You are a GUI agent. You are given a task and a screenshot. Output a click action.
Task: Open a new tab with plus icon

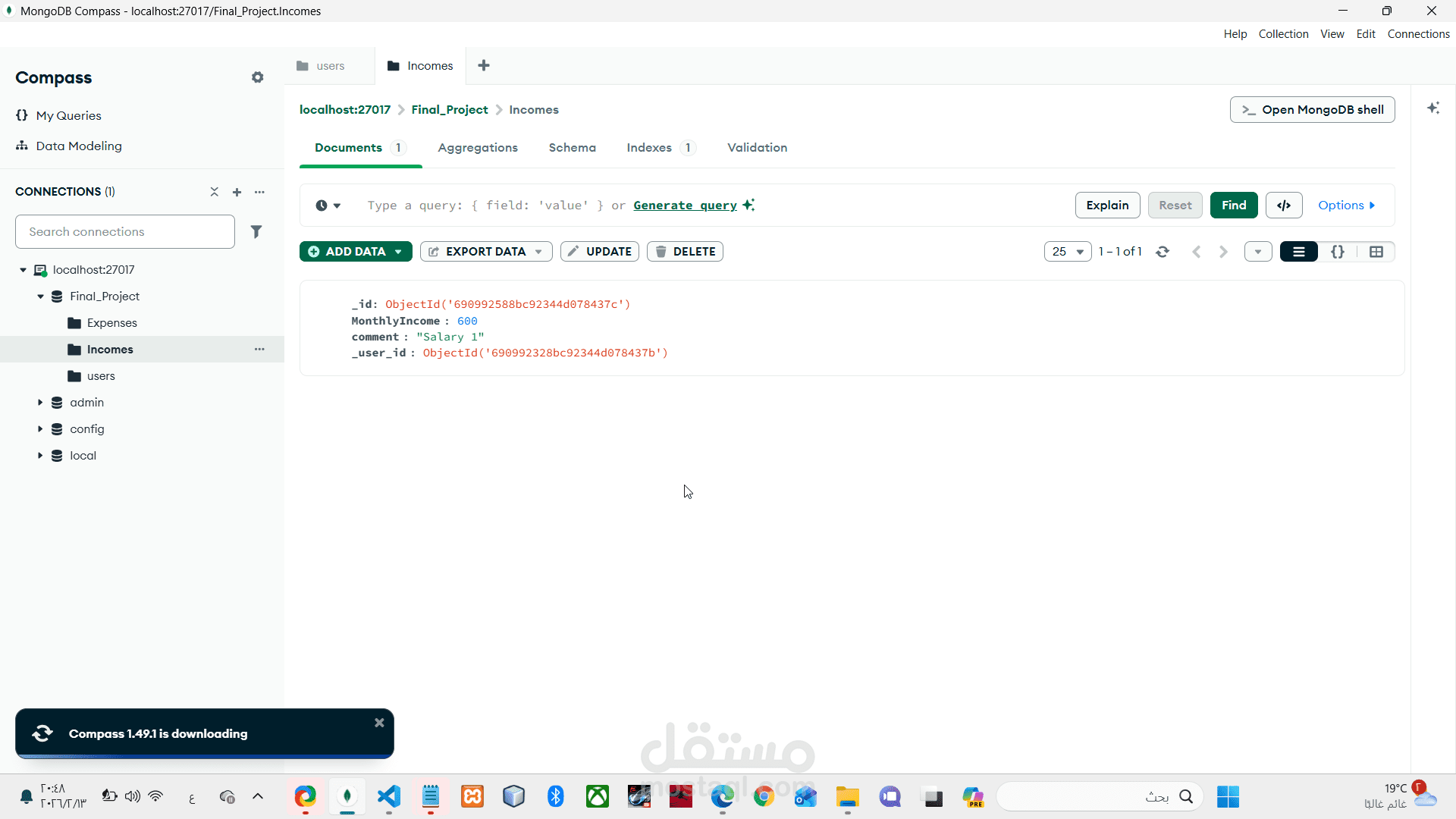[x=484, y=66]
